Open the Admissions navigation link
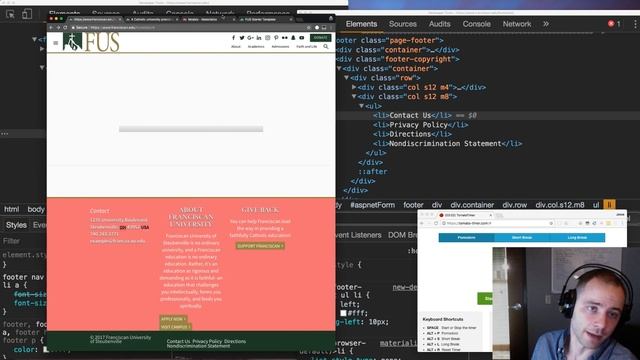Screen dimensions: 640x360 280,47
